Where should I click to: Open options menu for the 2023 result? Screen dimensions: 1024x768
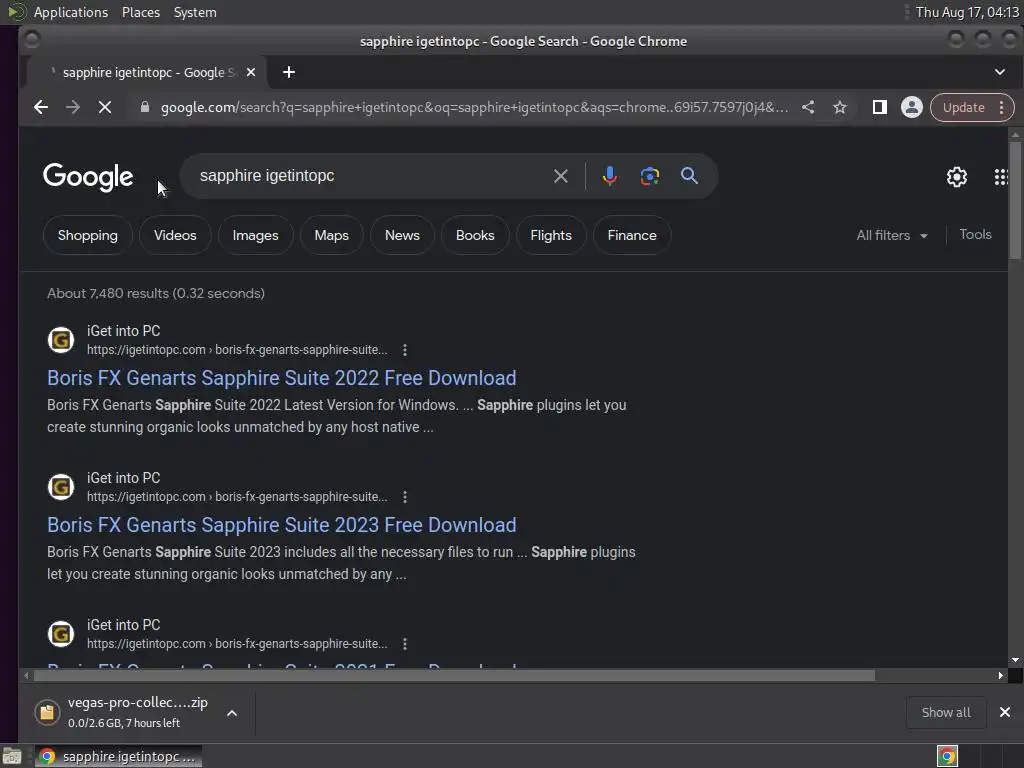405,497
